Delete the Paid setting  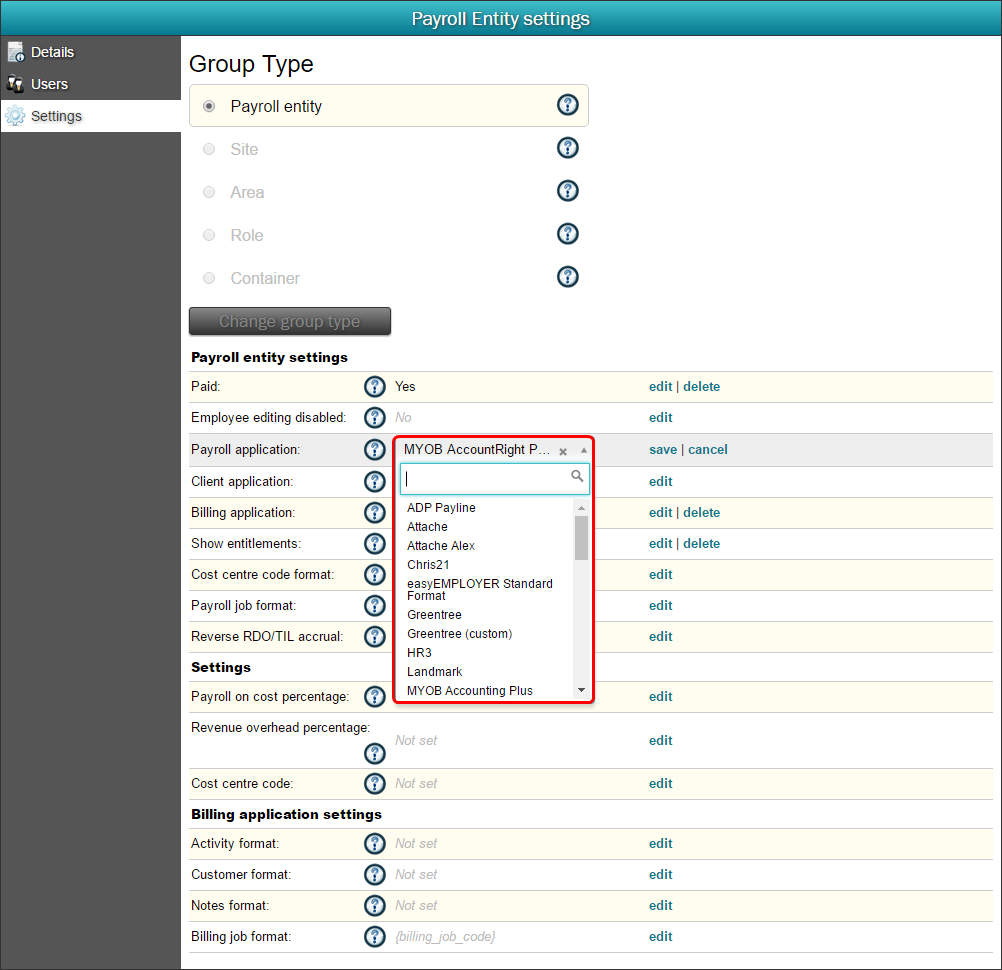coord(701,387)
